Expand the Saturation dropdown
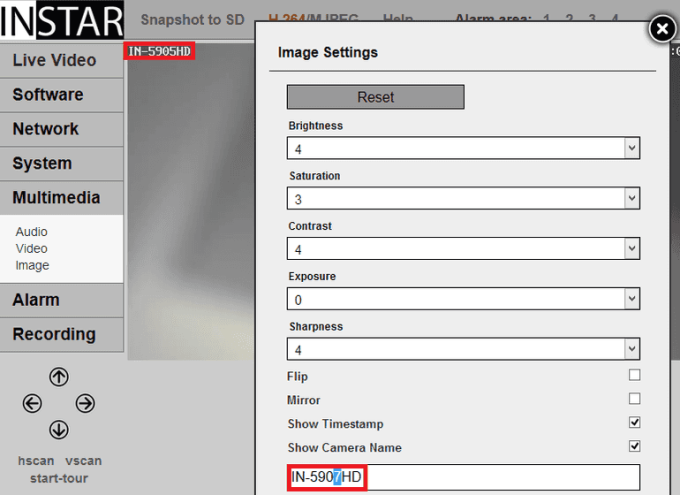 click(x=463, y=198)
